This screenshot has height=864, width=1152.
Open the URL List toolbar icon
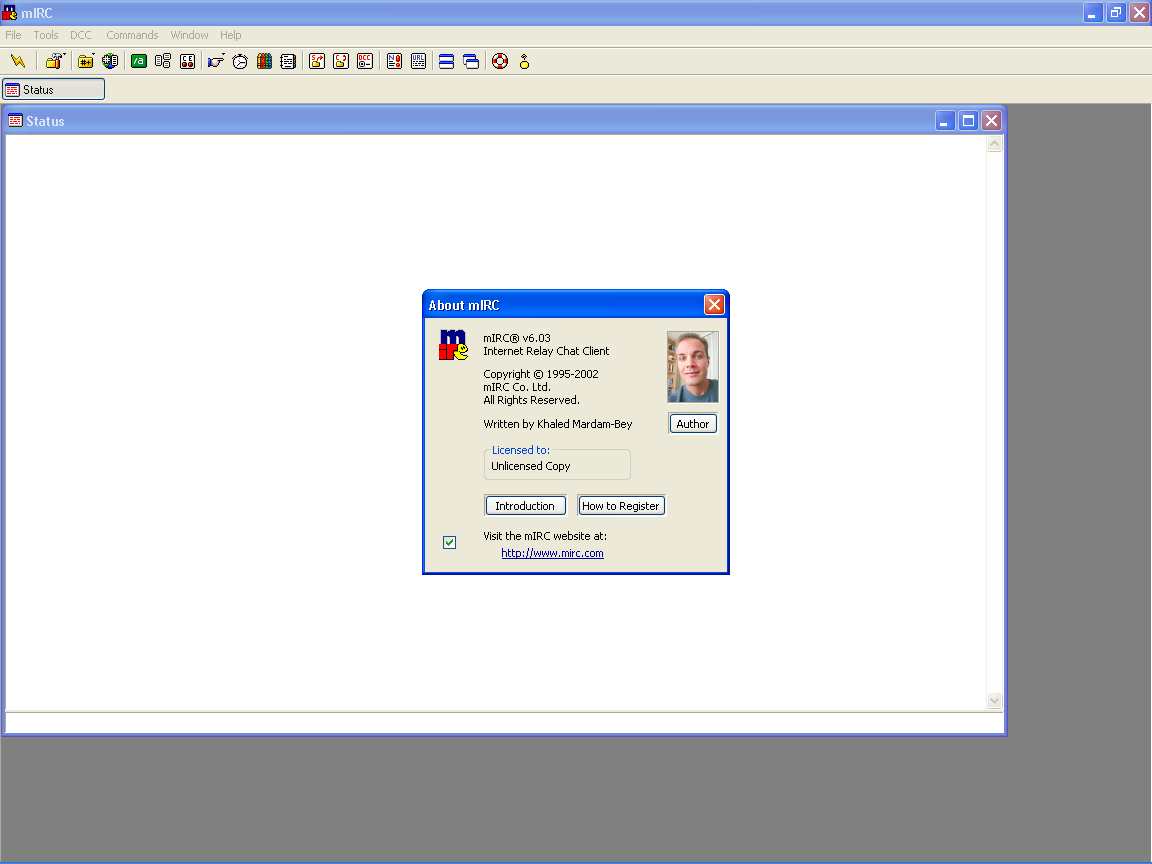point(419,62)
